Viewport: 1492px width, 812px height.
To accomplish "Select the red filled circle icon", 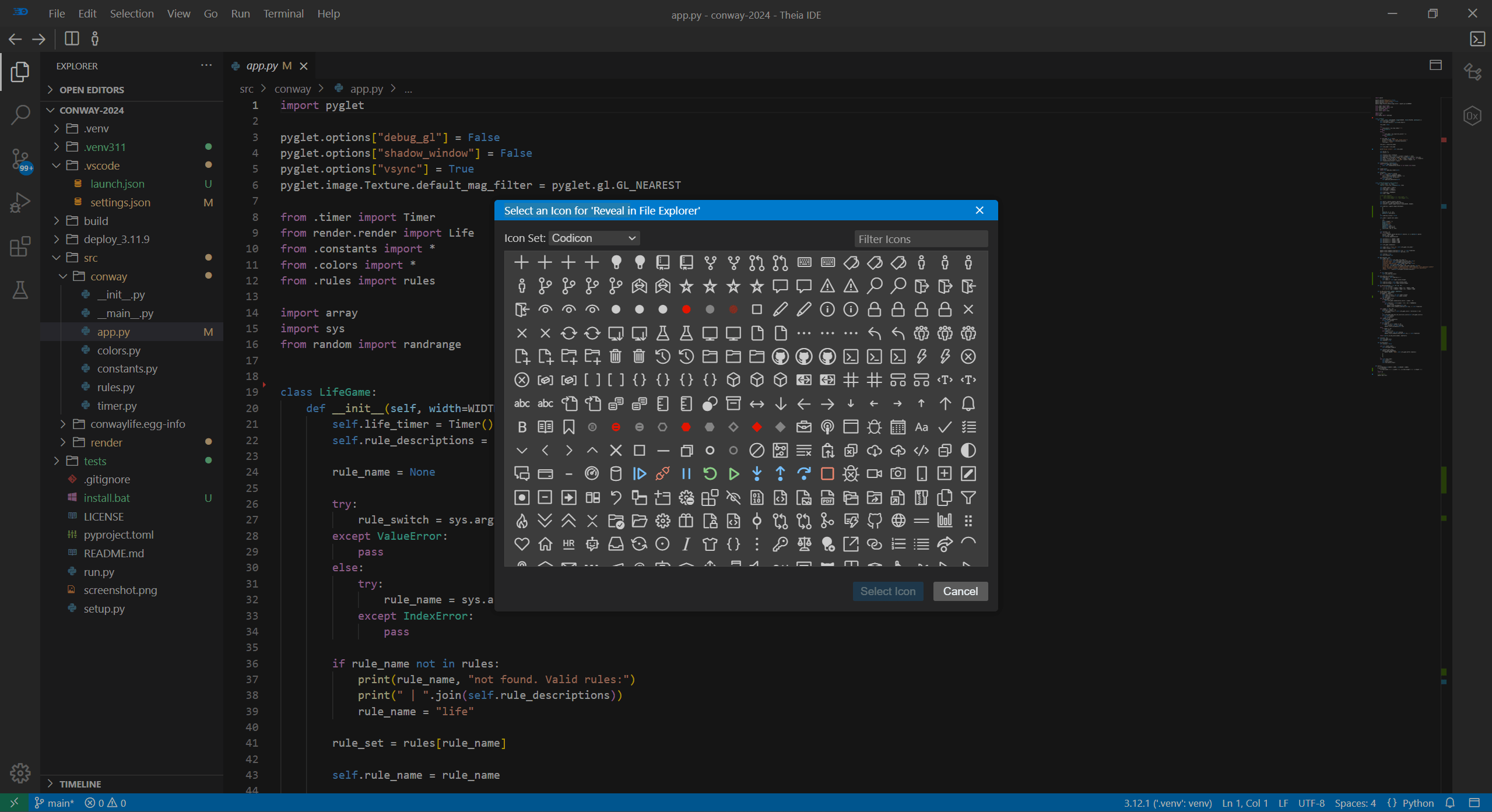I will [x=686, y=310].
